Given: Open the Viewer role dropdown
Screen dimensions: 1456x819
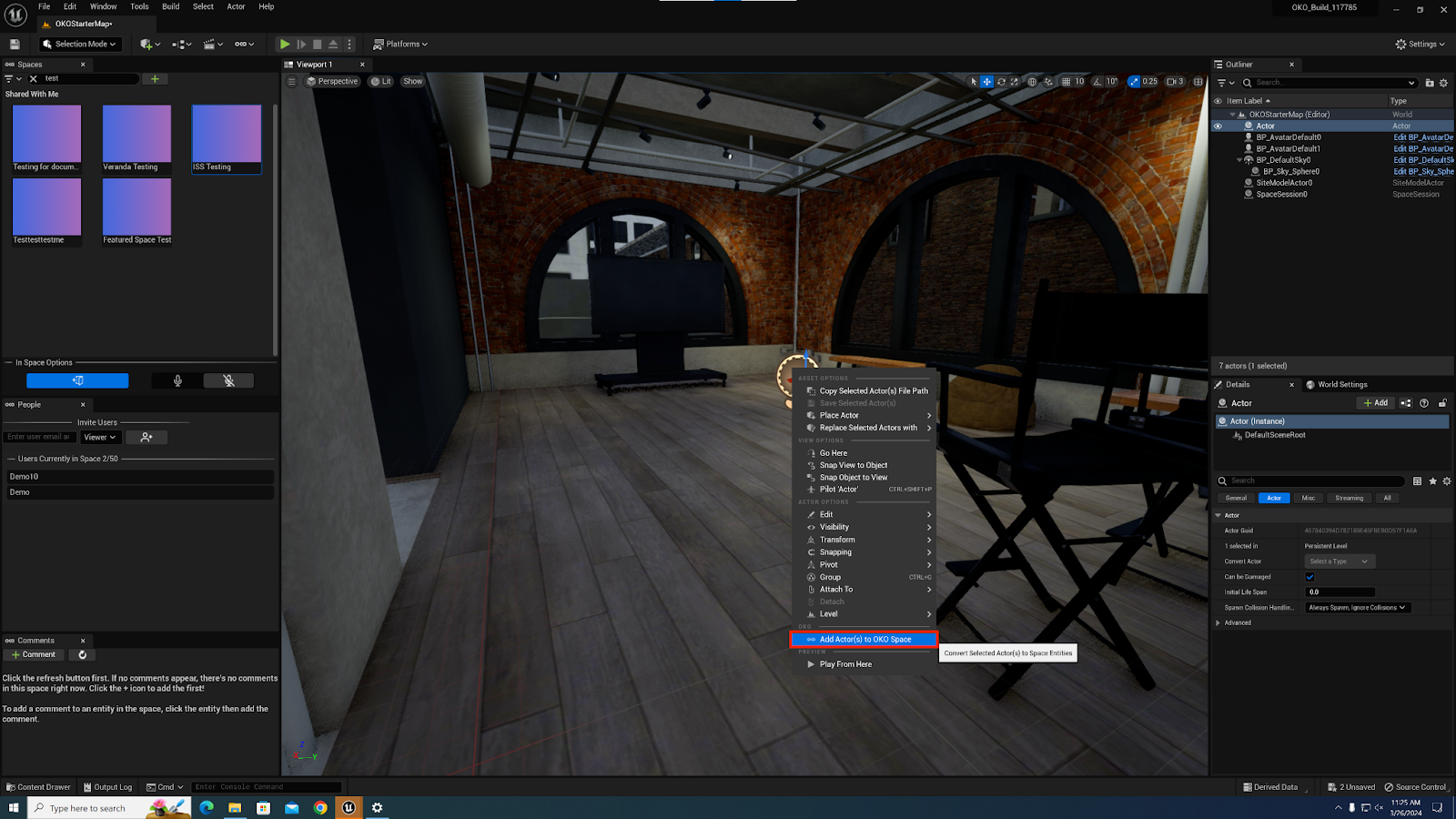Looking at the screenshot, I should [x=100, y=438].
